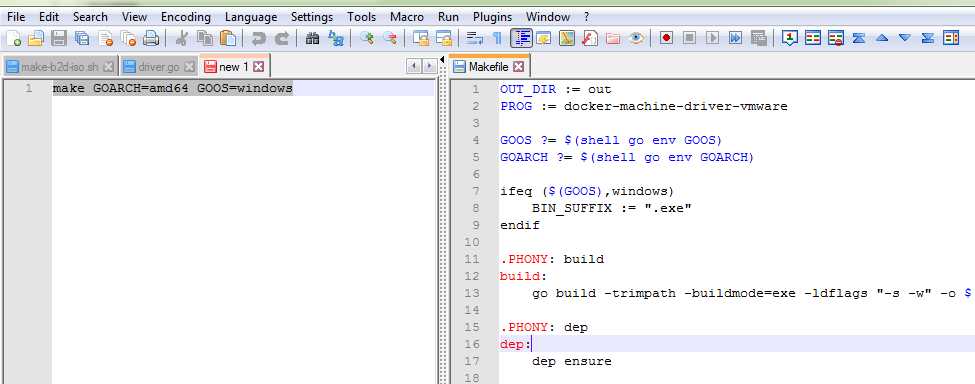Close the Makefile tab

pos(519,66)
